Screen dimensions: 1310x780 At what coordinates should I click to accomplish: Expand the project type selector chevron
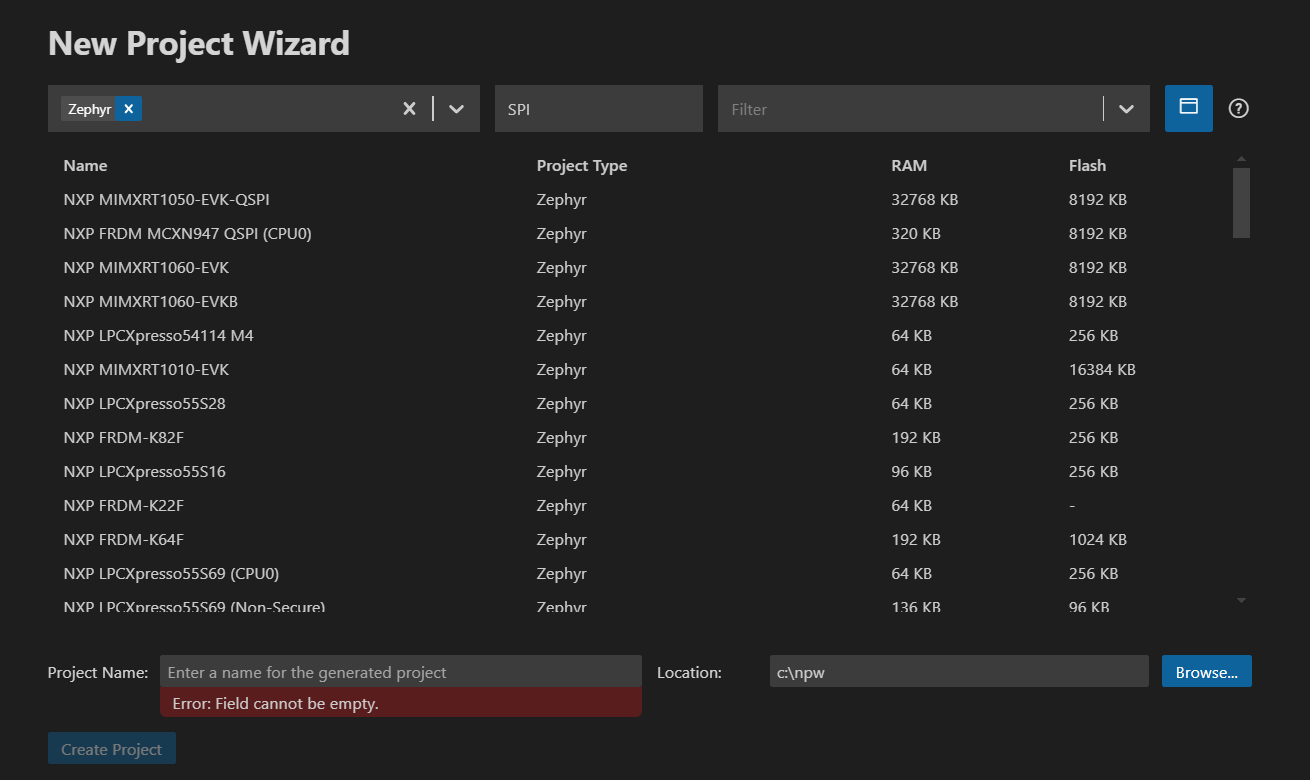(456, 108)
